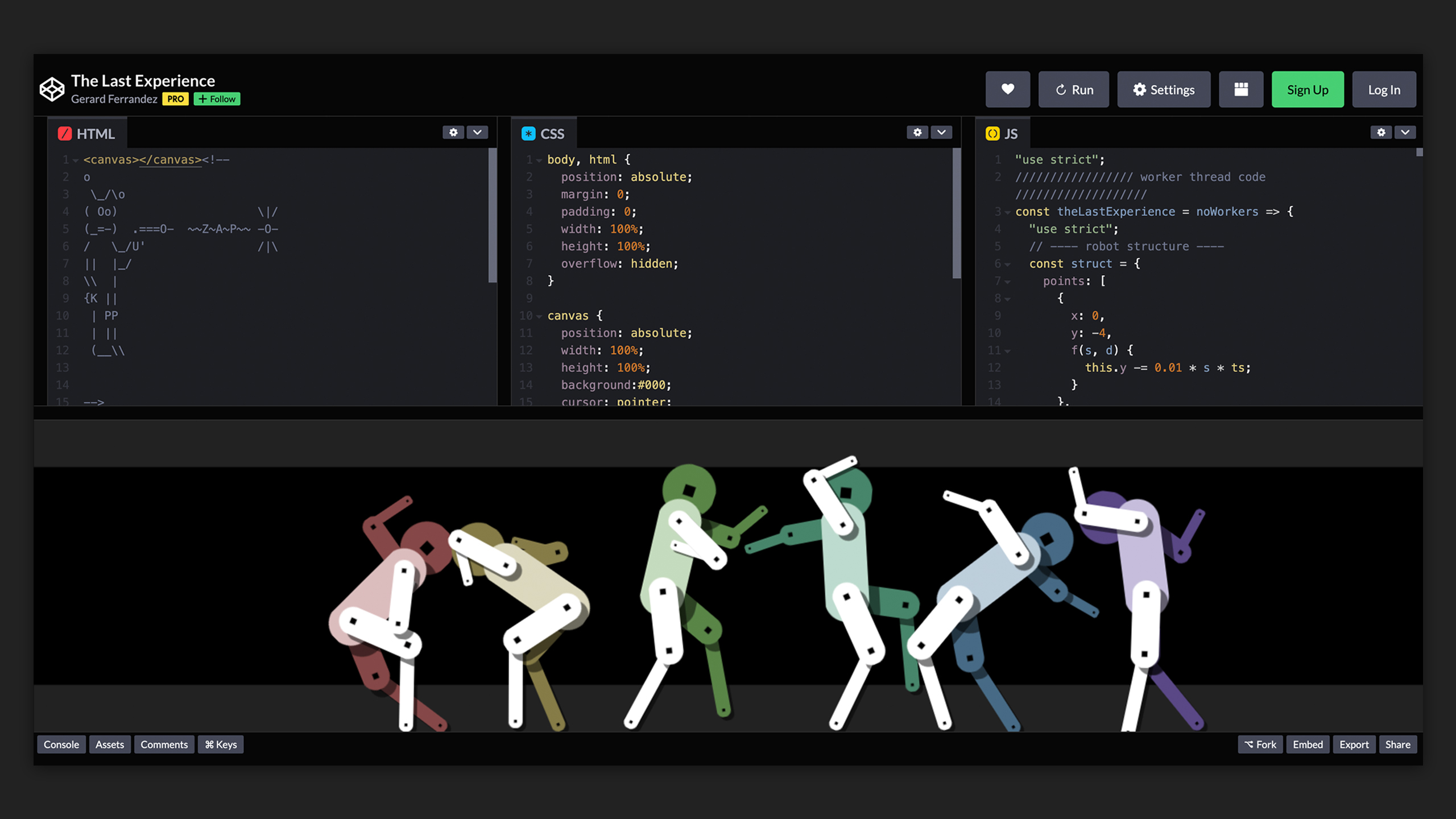The width and height of the screenshot is (1456, 819).
Task: Open HTML editor settings gear
Action: tap(453, 133)
